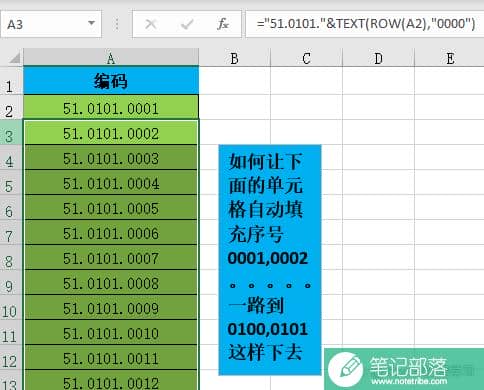Select row 8 header

(11, 257)
